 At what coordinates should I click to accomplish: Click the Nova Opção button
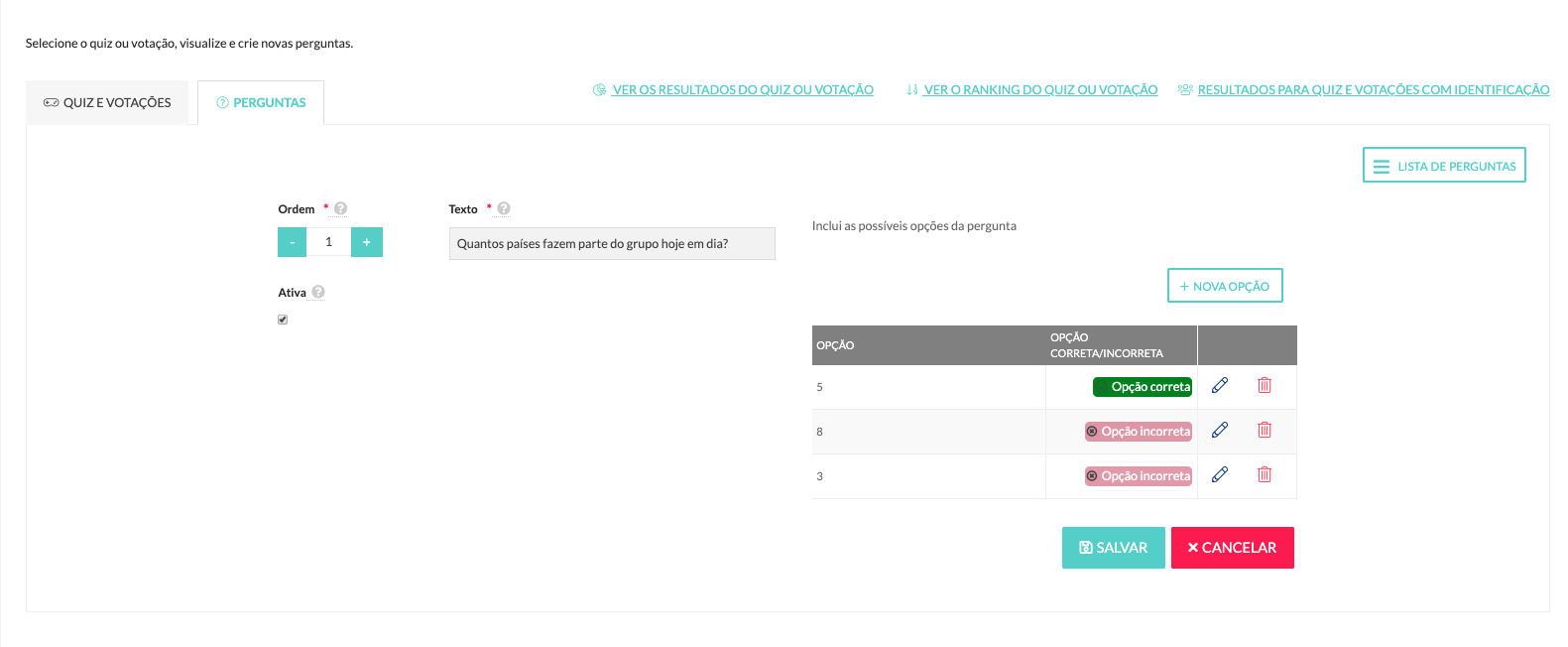tap(1225, 286)
